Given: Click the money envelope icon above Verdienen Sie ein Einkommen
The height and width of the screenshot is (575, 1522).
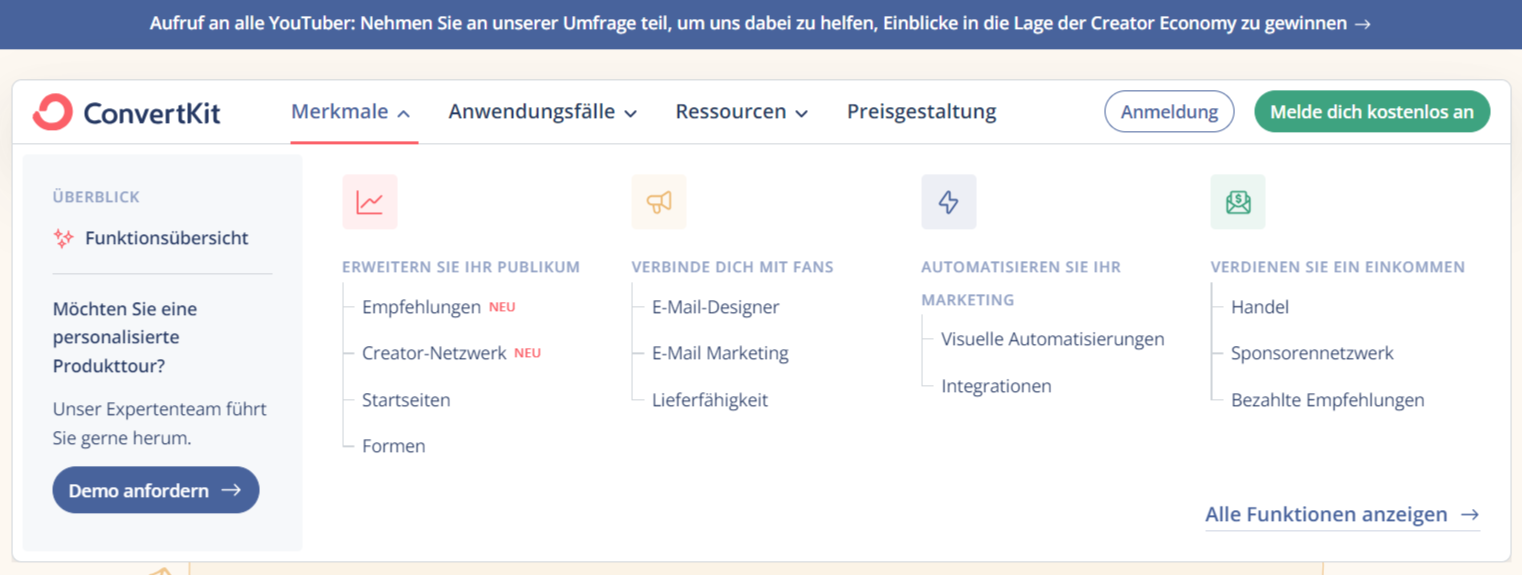Looking at the screenshot, I should (x=1238, y=202).
